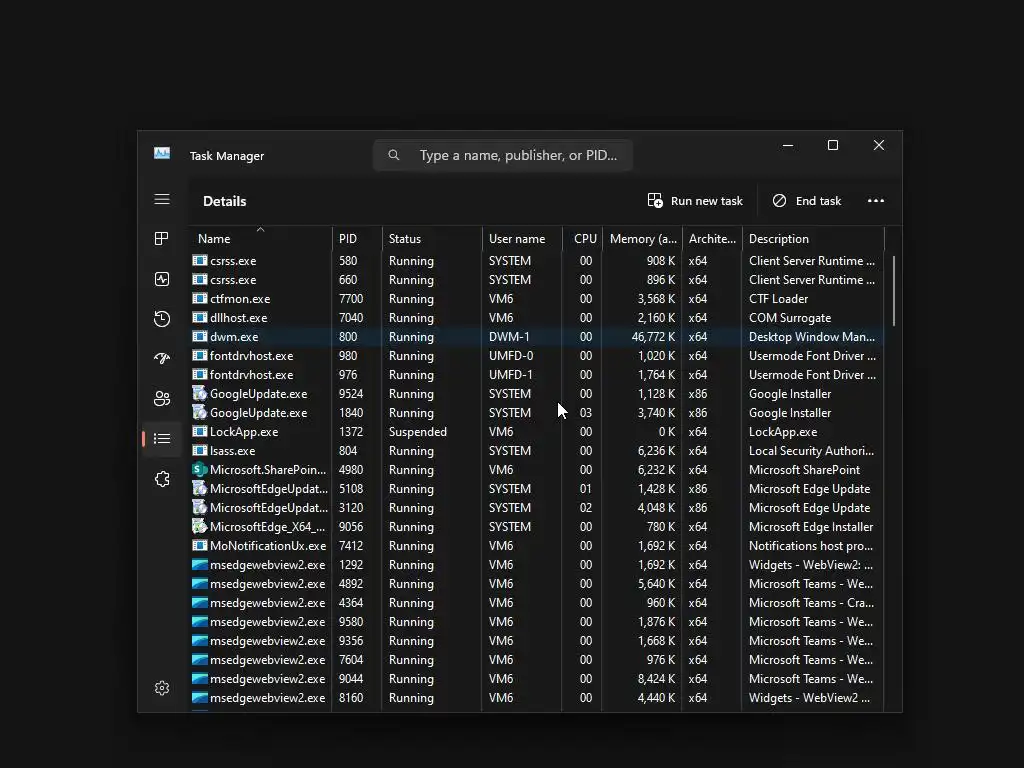Focus the name, publisher, or PID search box
The width and height of the screenshot is (1024, 768).
(x=502, y=155)
